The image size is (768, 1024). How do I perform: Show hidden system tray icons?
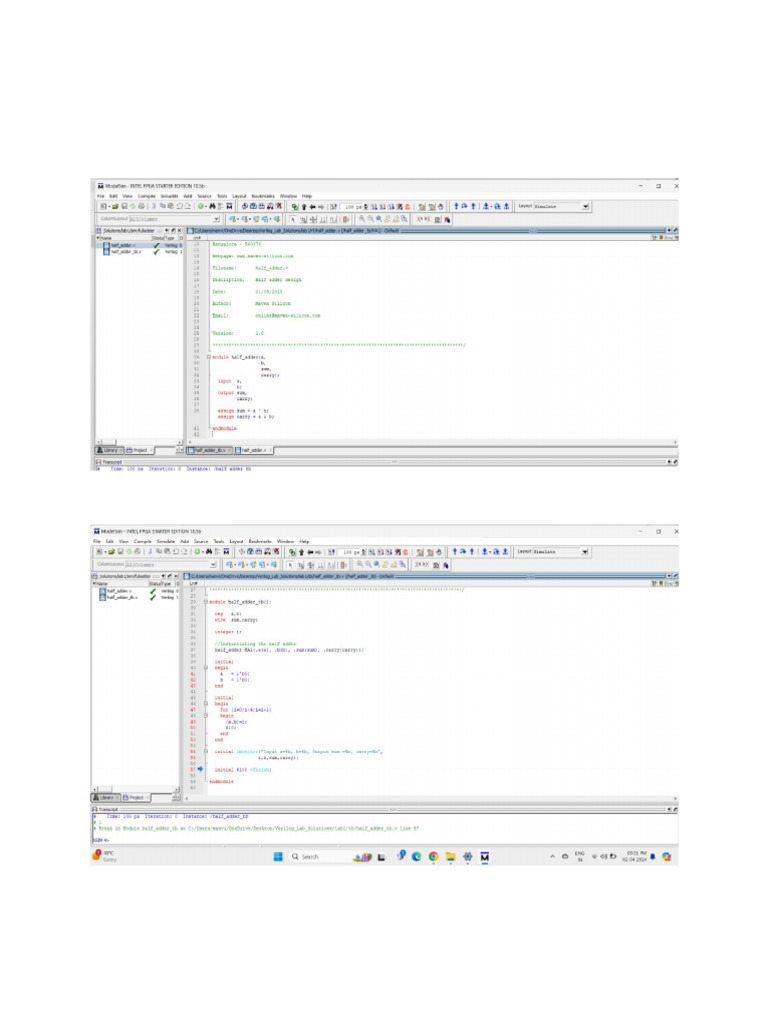(552, 857)
